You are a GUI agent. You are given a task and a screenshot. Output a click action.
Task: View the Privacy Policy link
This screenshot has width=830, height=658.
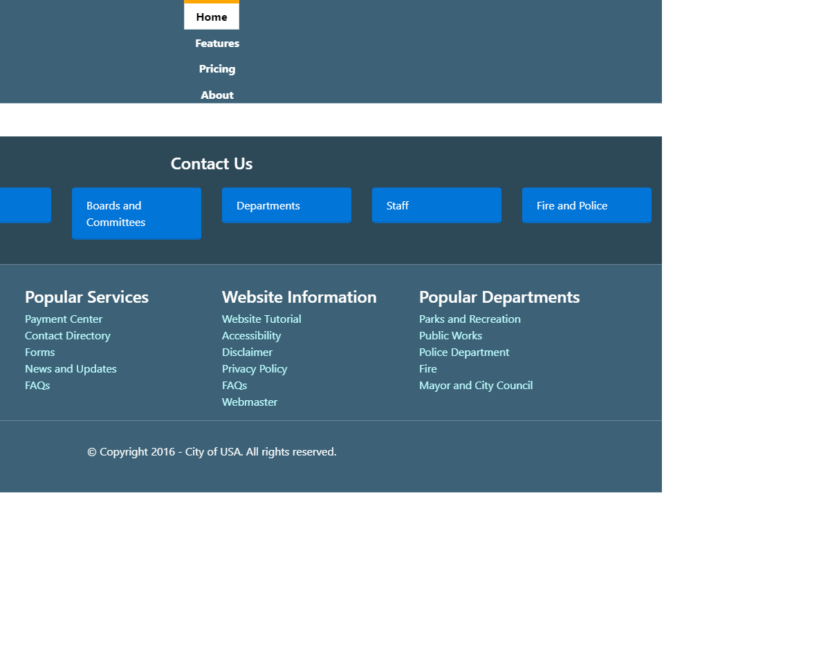click(x=254, y=369)
